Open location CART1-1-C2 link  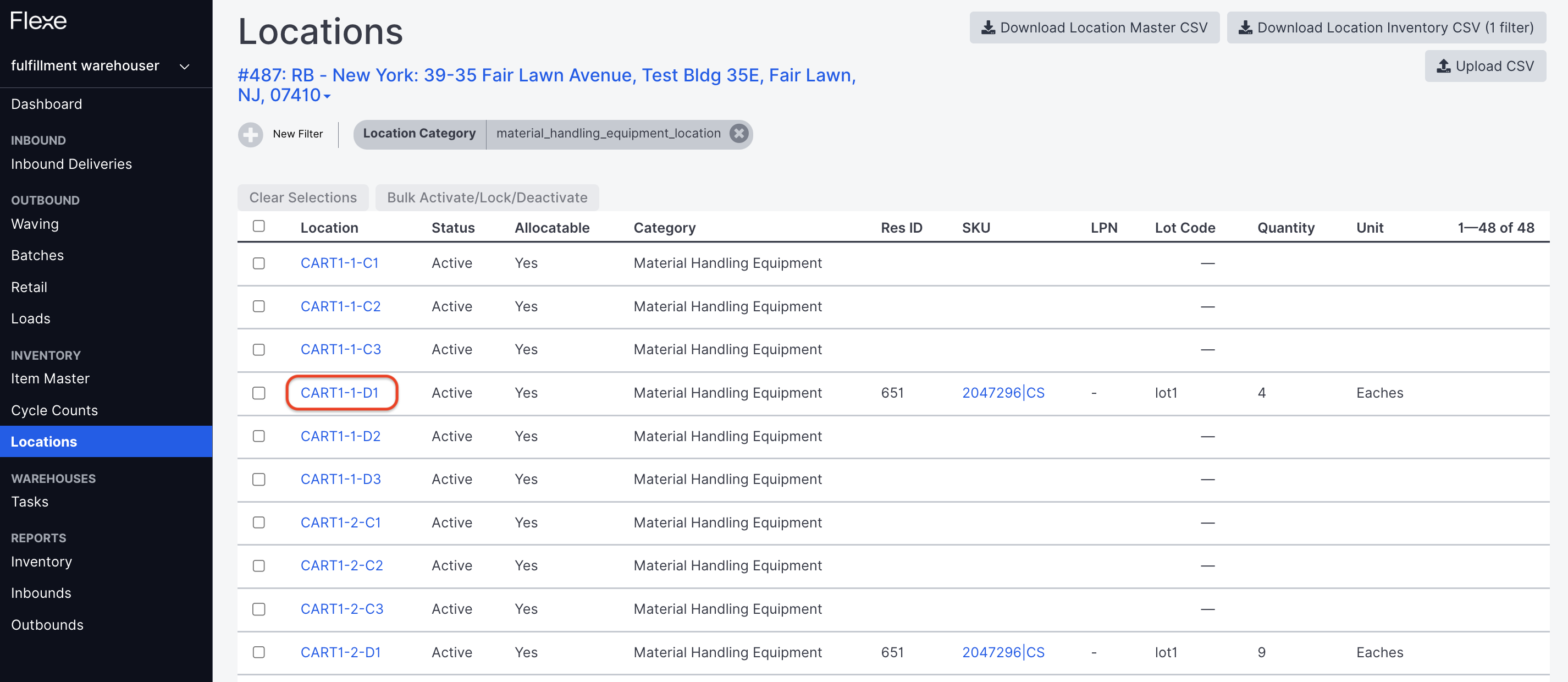click(341, 307)
